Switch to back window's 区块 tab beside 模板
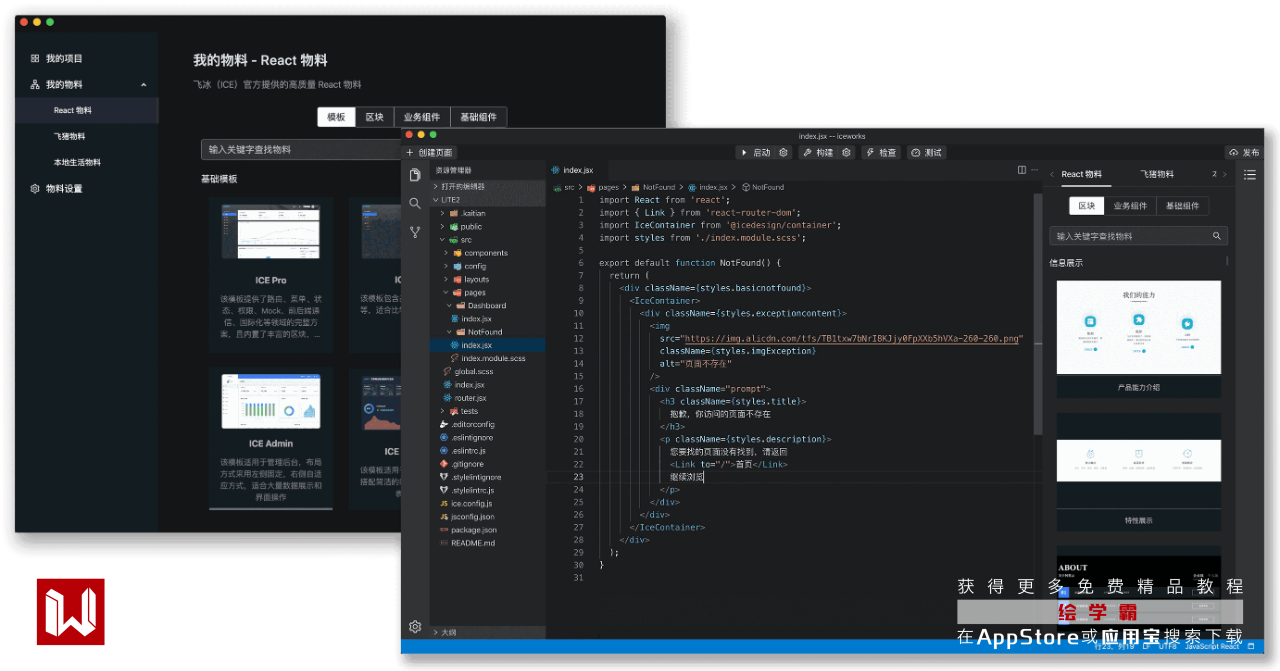The image size is (1280, 671). (374, 117)
